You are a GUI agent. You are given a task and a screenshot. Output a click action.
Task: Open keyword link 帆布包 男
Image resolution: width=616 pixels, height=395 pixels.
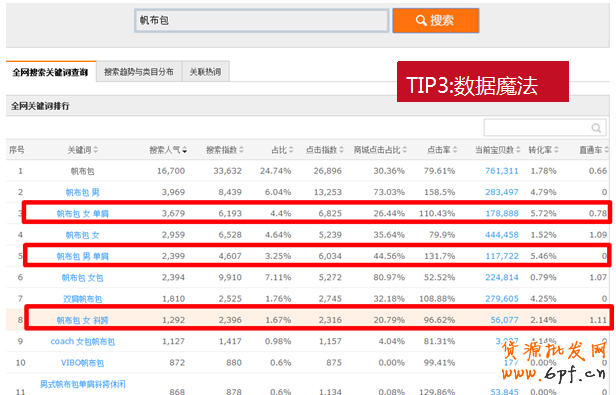[x=82, y=192]
